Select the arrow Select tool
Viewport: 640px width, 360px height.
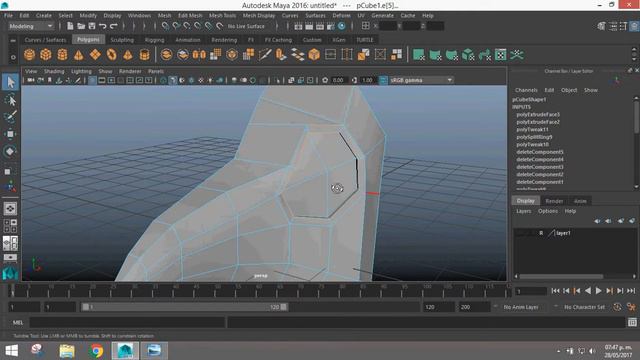(10, 82)
